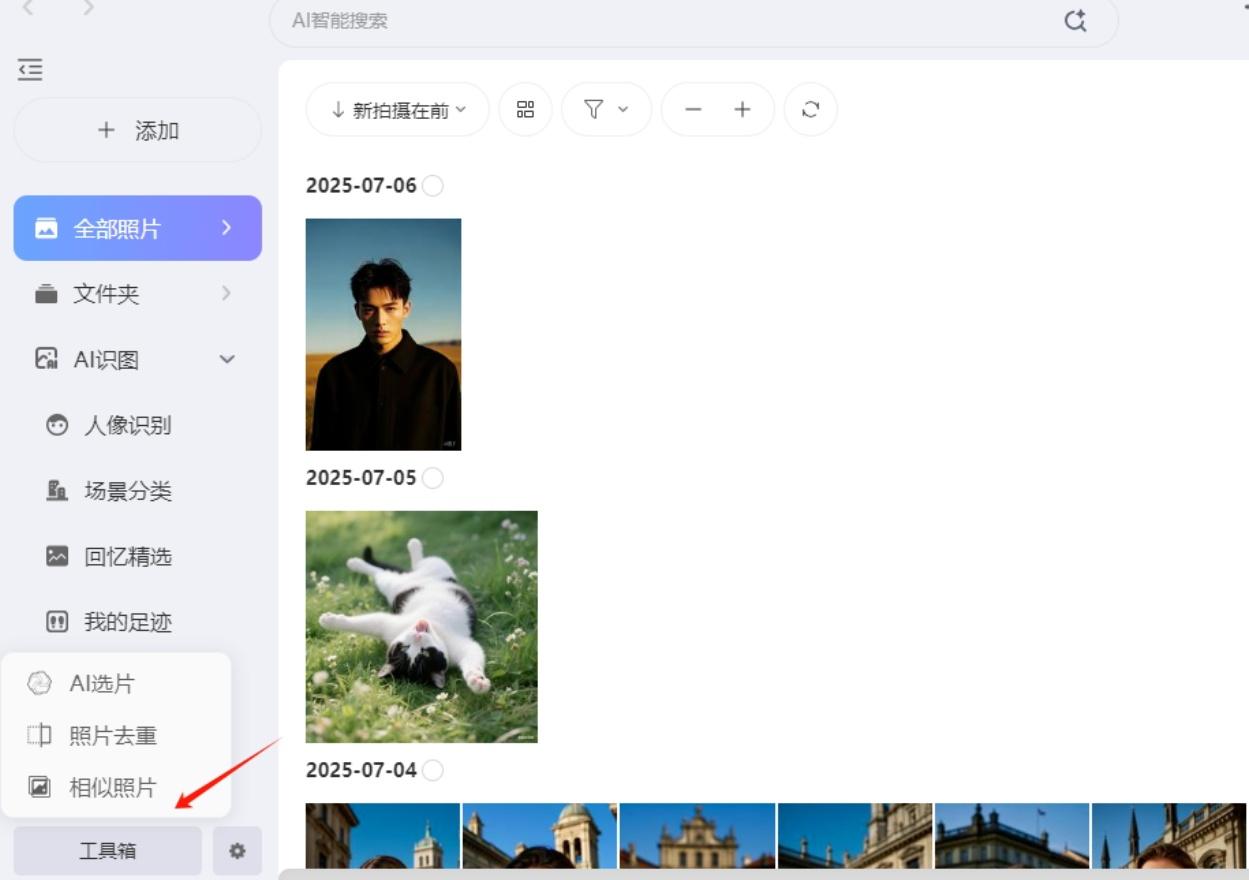Click the plus icon in 添加 button
This screenshot has width=1249, height=880.
point(106,130)
